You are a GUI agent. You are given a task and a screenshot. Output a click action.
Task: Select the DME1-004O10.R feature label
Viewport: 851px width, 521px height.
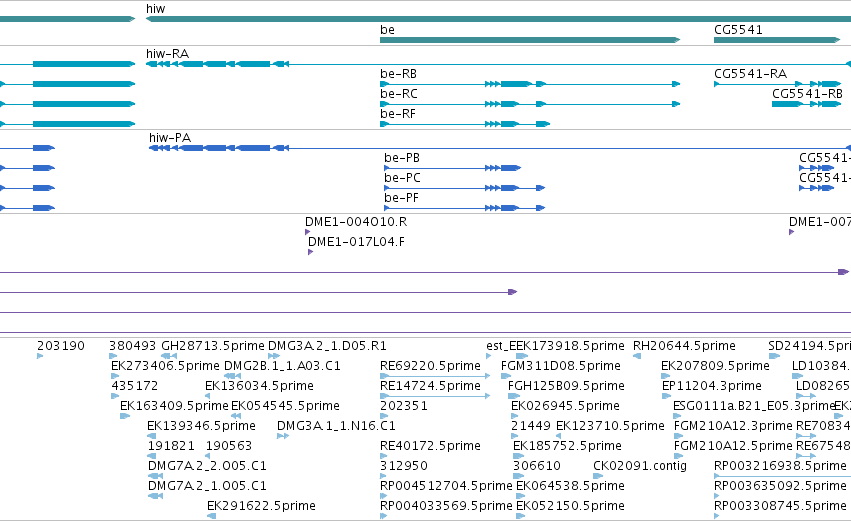(355, 222)
